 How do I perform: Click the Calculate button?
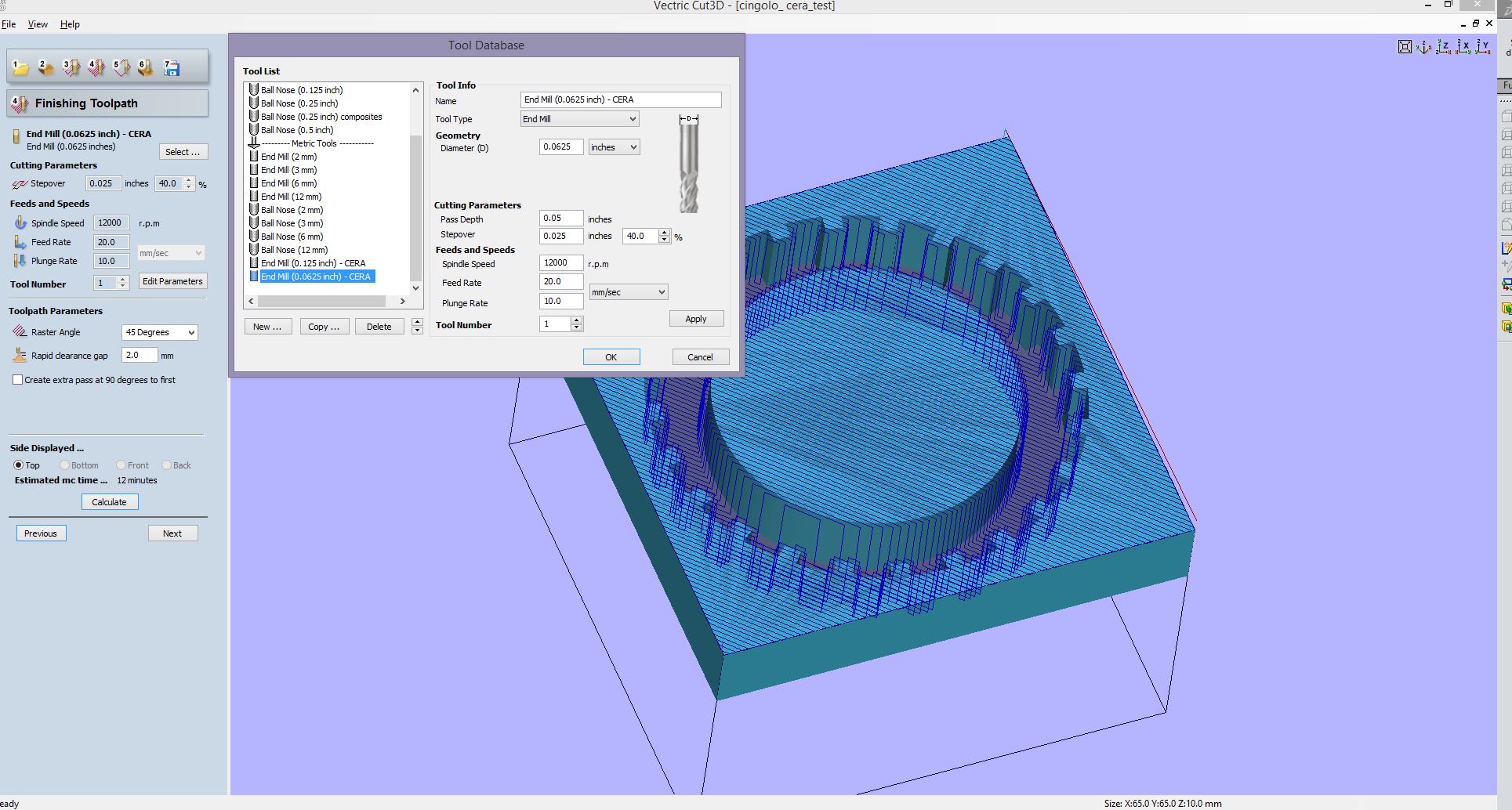110,502
